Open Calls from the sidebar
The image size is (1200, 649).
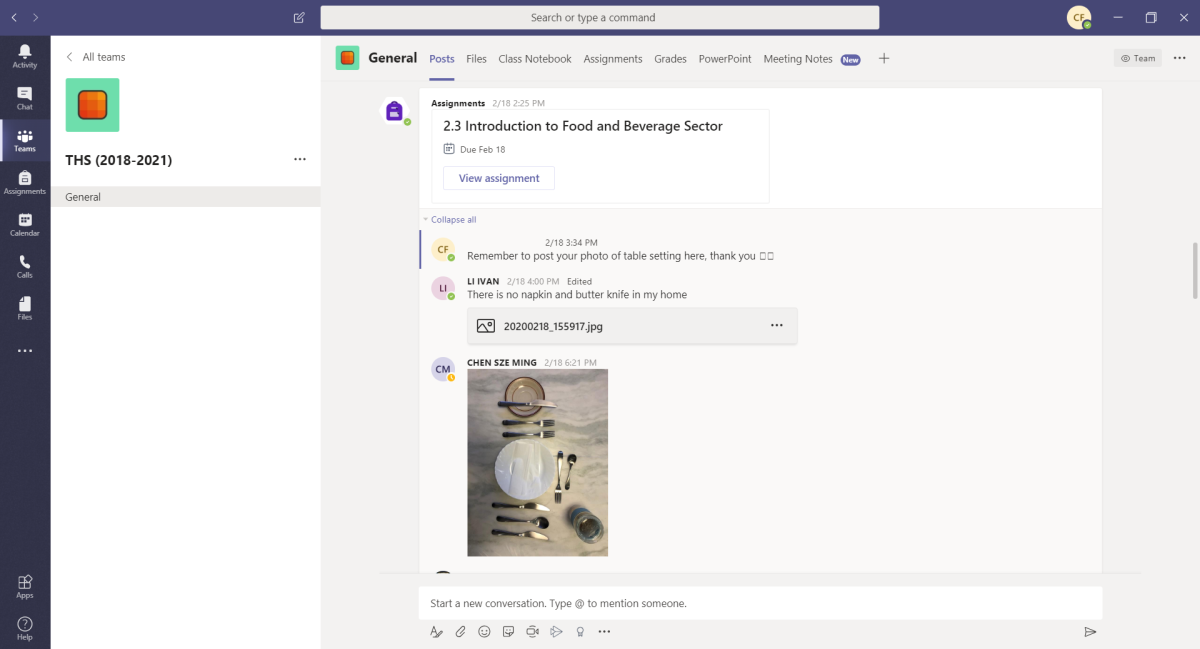(x=25, y=266)
